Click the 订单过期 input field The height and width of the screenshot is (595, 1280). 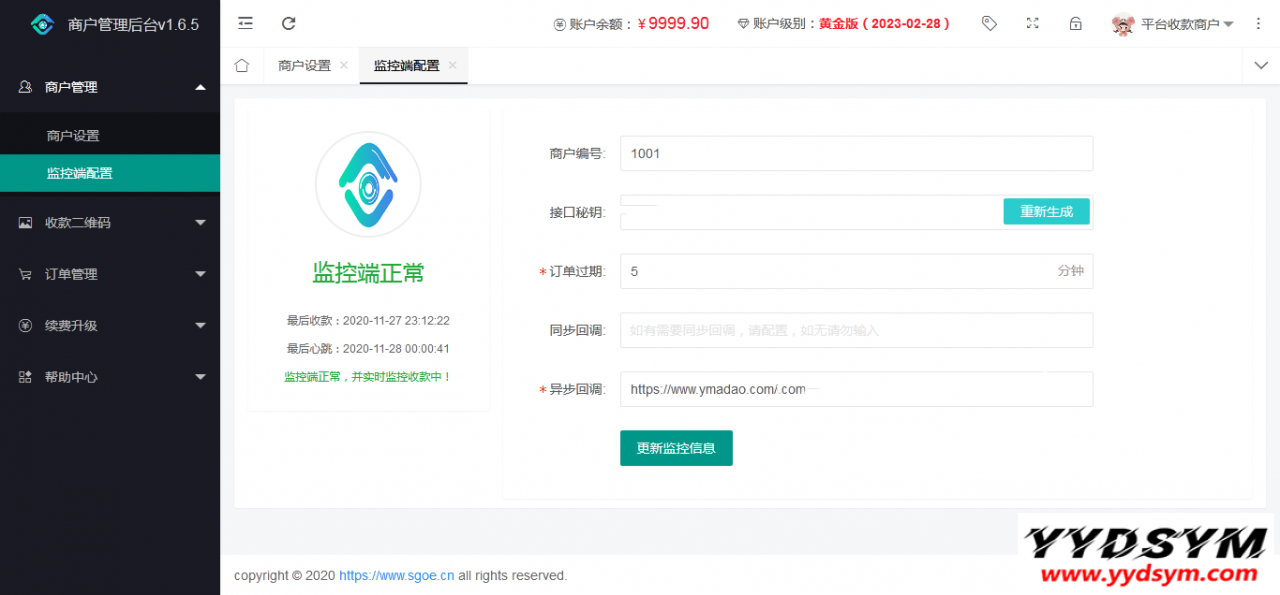(856, 271)
